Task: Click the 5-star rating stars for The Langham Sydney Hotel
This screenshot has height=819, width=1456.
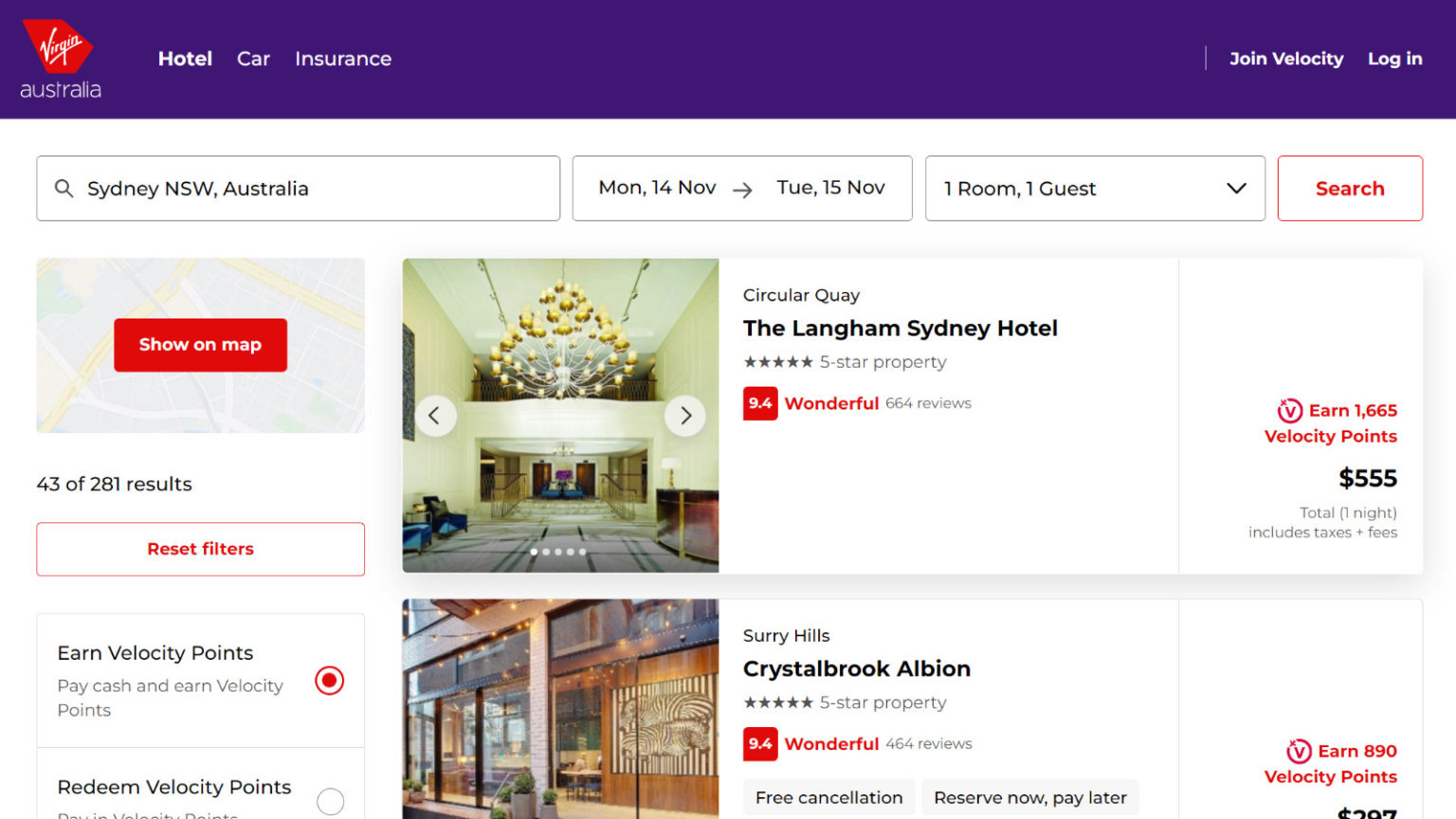Action: coord(777,361)
